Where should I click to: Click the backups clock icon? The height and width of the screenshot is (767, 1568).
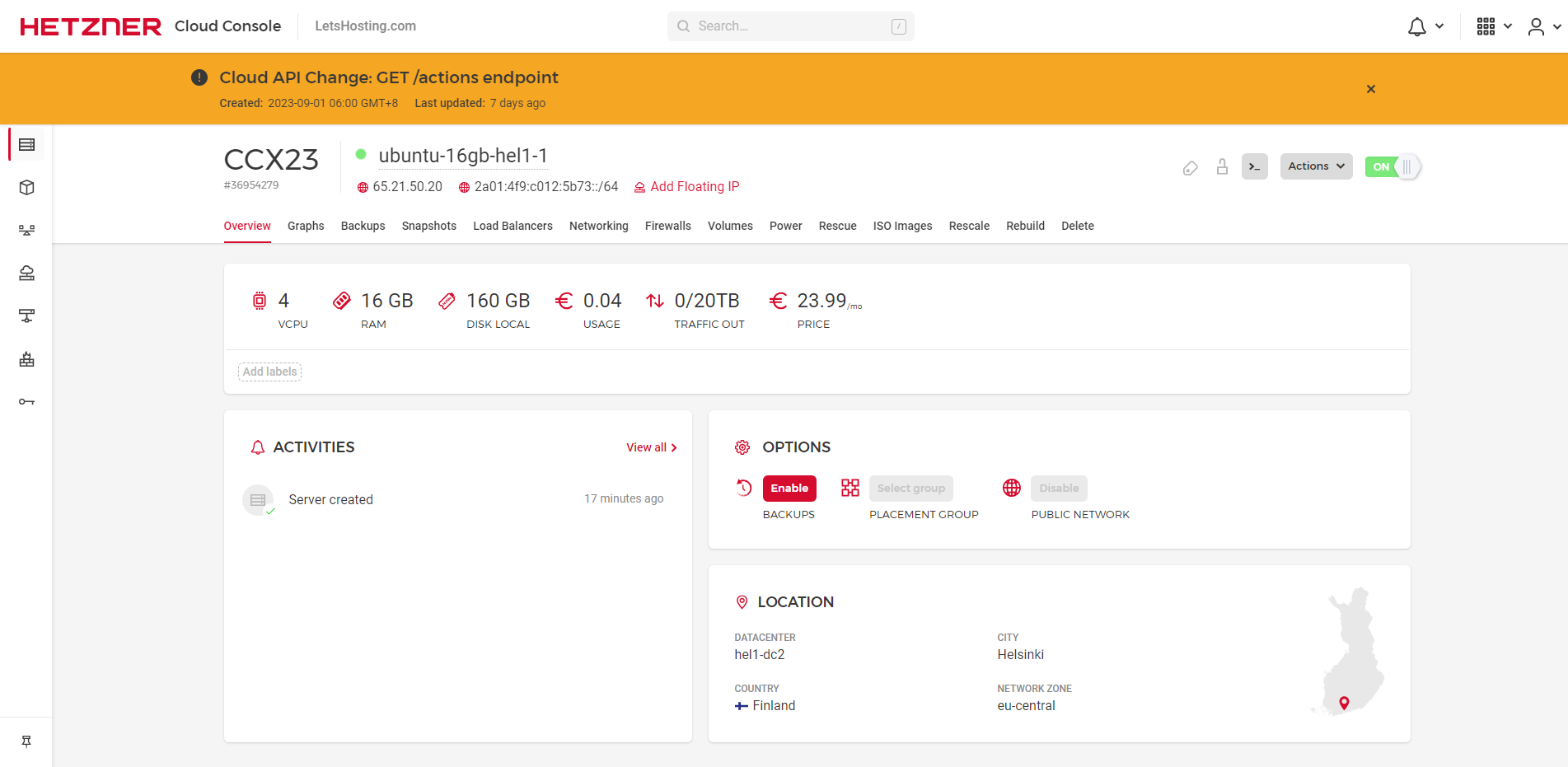tap(744, 488)
